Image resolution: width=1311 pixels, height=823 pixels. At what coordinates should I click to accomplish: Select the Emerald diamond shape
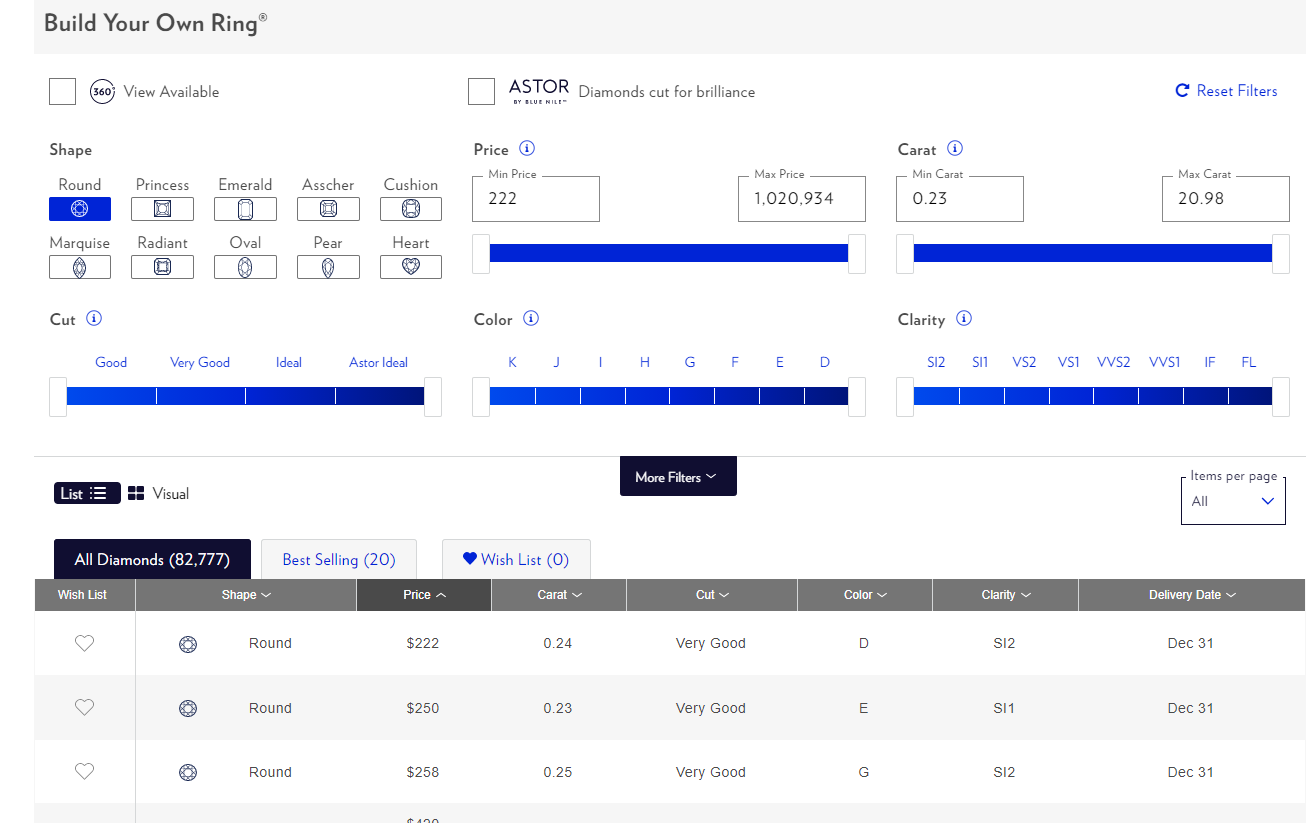(245, 209)
